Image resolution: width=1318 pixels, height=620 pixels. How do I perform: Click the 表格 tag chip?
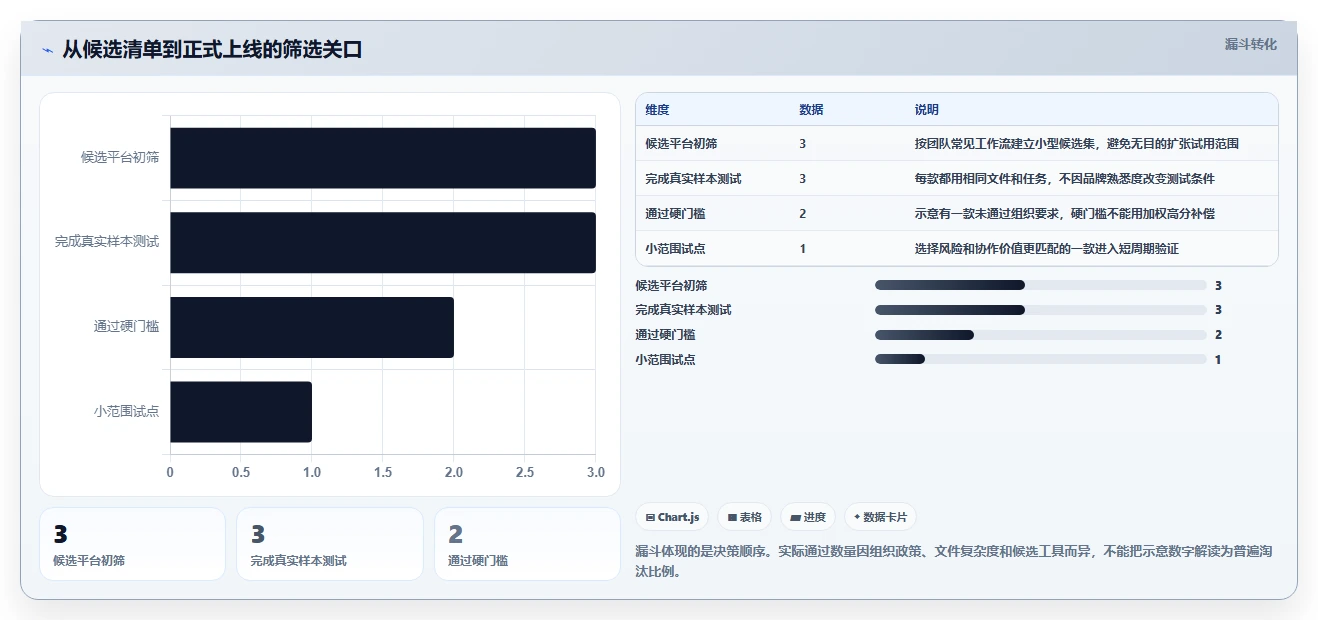[x=744, y=517]
